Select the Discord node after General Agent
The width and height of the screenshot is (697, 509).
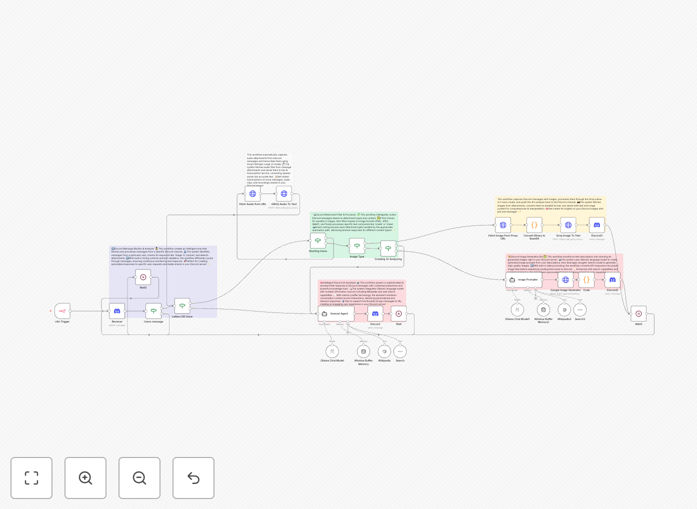tap(375, 313)
